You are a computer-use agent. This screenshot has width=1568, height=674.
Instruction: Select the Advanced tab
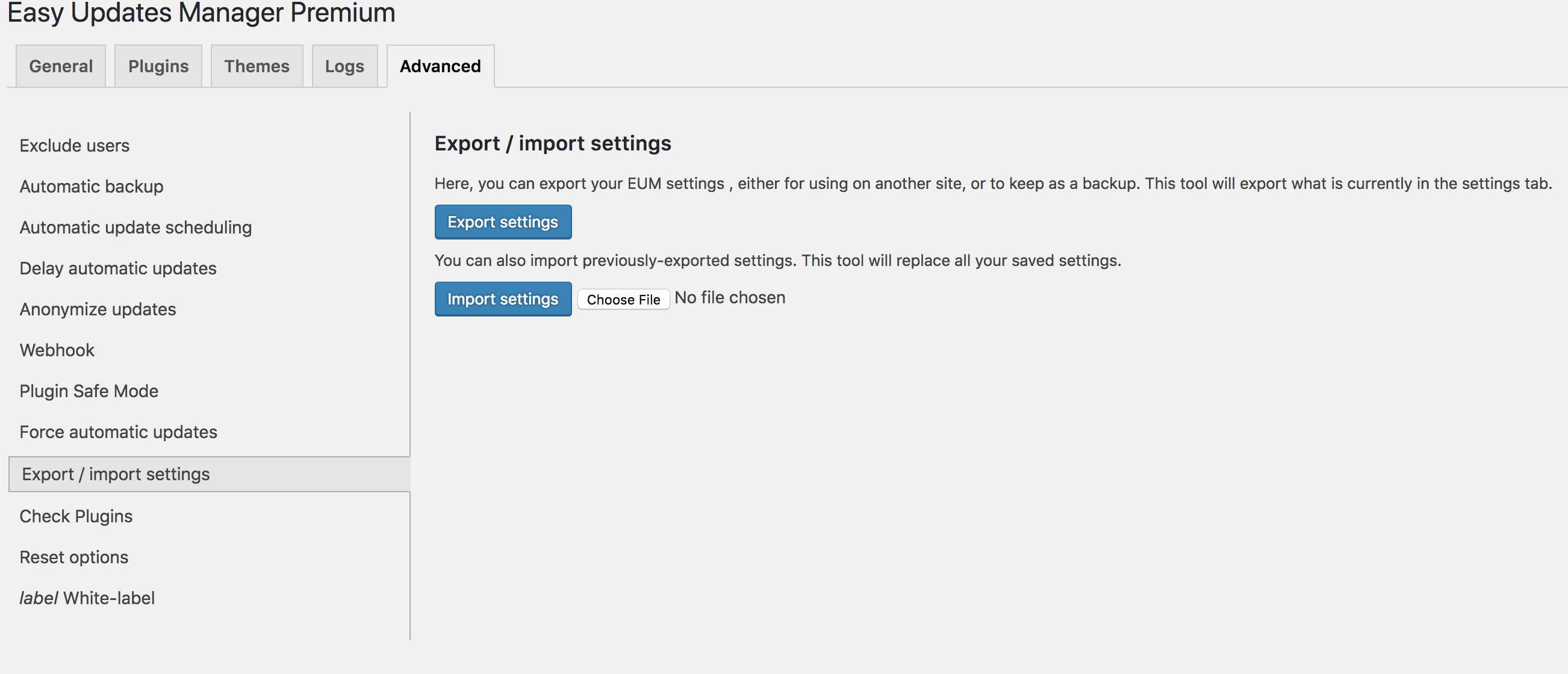[440, 66]
